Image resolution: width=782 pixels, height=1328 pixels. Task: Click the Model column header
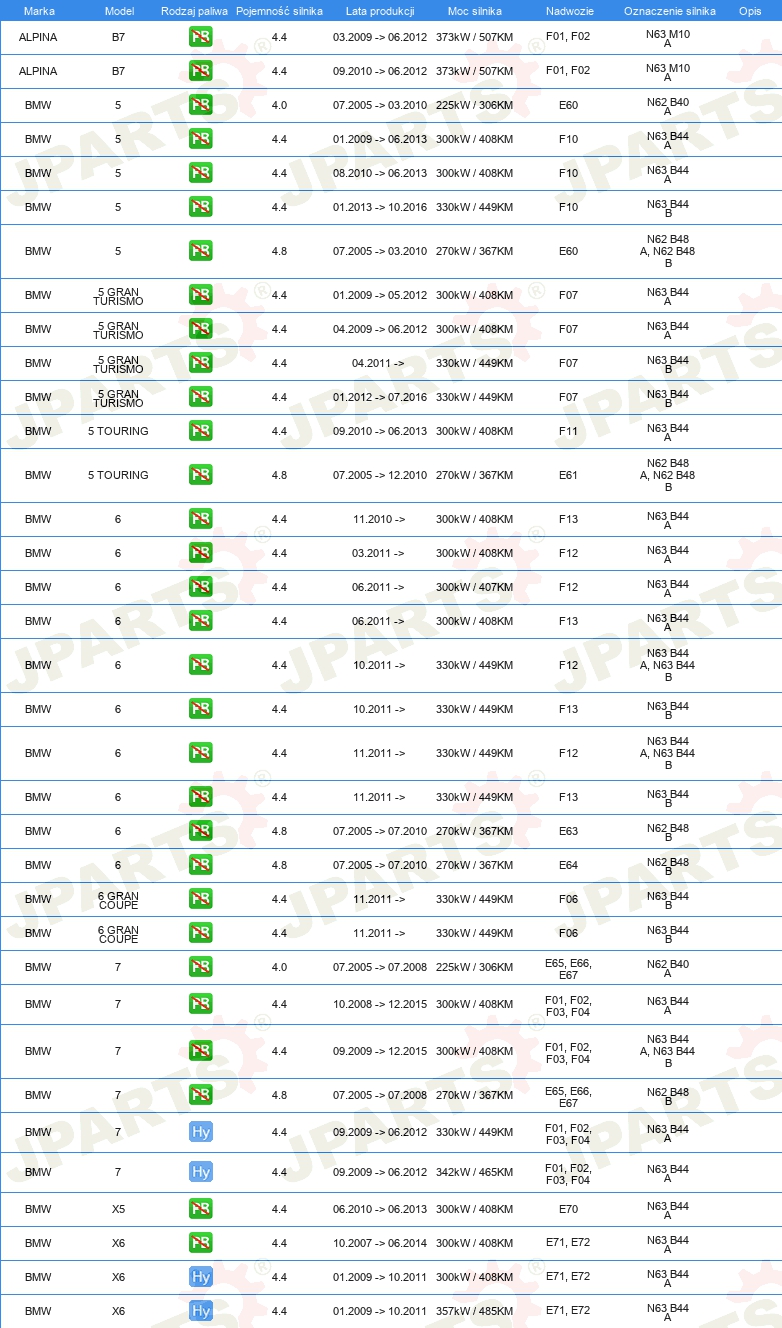coord(119,11)
